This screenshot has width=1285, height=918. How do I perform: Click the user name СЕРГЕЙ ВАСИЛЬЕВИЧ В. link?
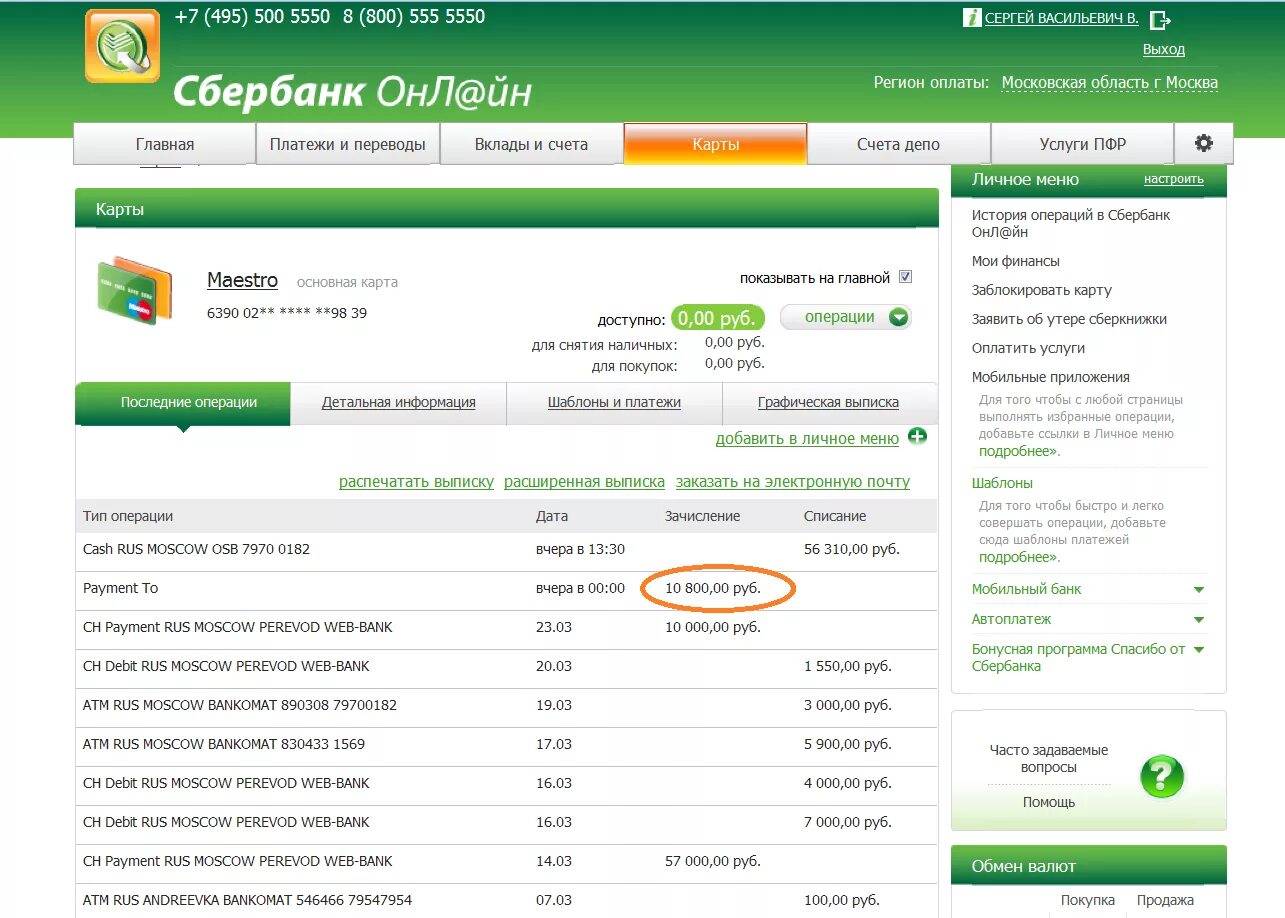1061,18
